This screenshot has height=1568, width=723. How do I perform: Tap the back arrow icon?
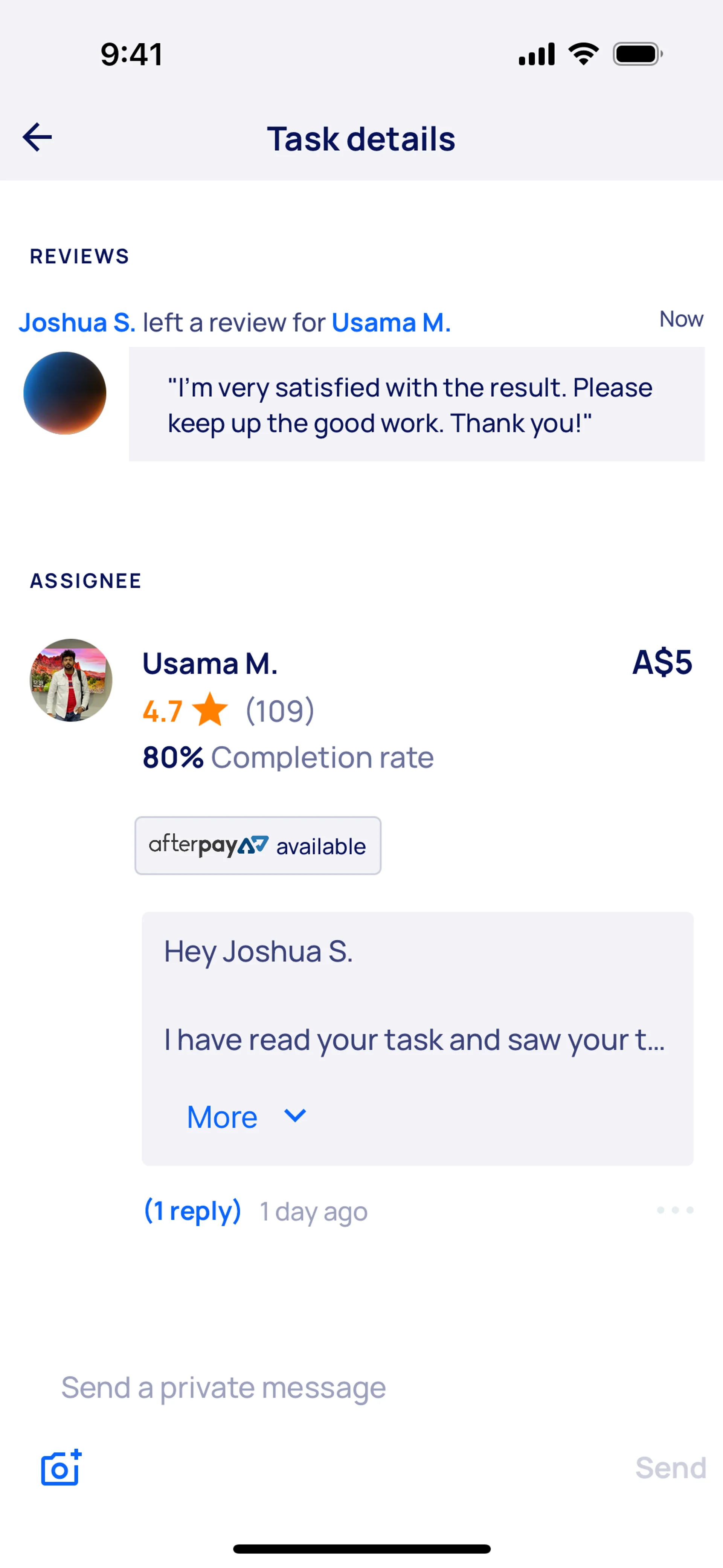click(x=37, y=138)
